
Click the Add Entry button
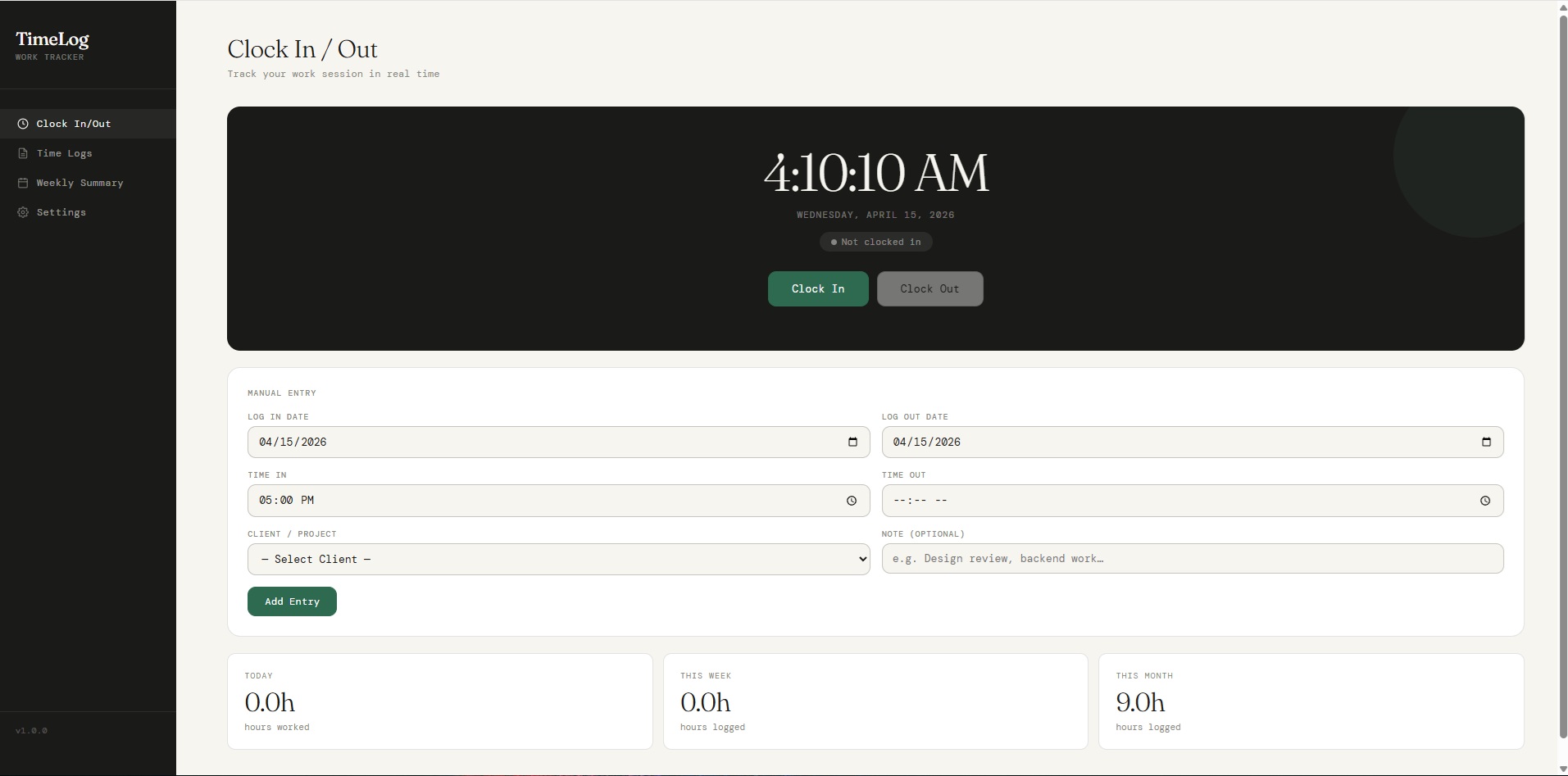pos(291,601)
